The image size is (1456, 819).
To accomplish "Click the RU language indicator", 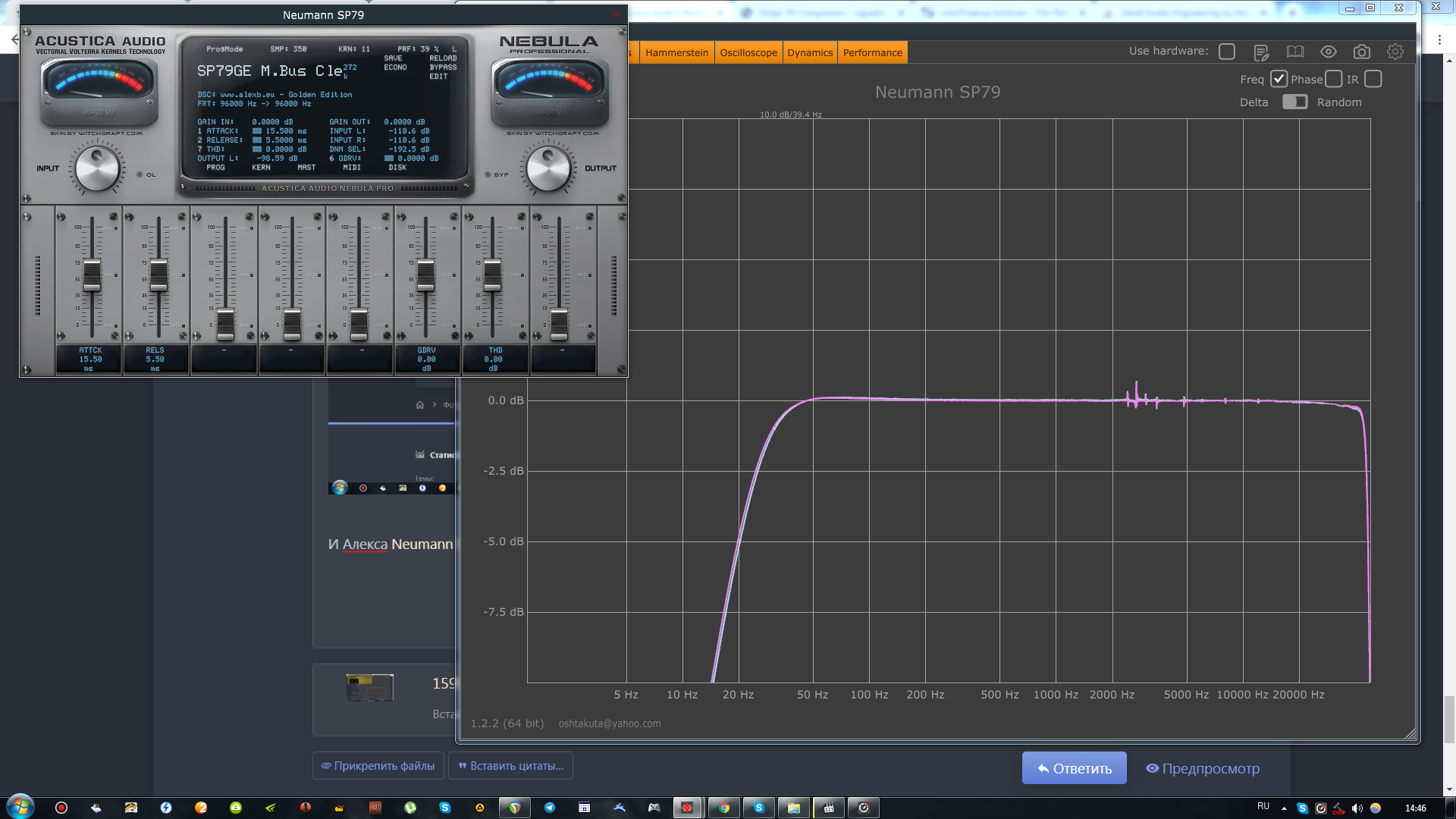I will [x=1263, y=806].
